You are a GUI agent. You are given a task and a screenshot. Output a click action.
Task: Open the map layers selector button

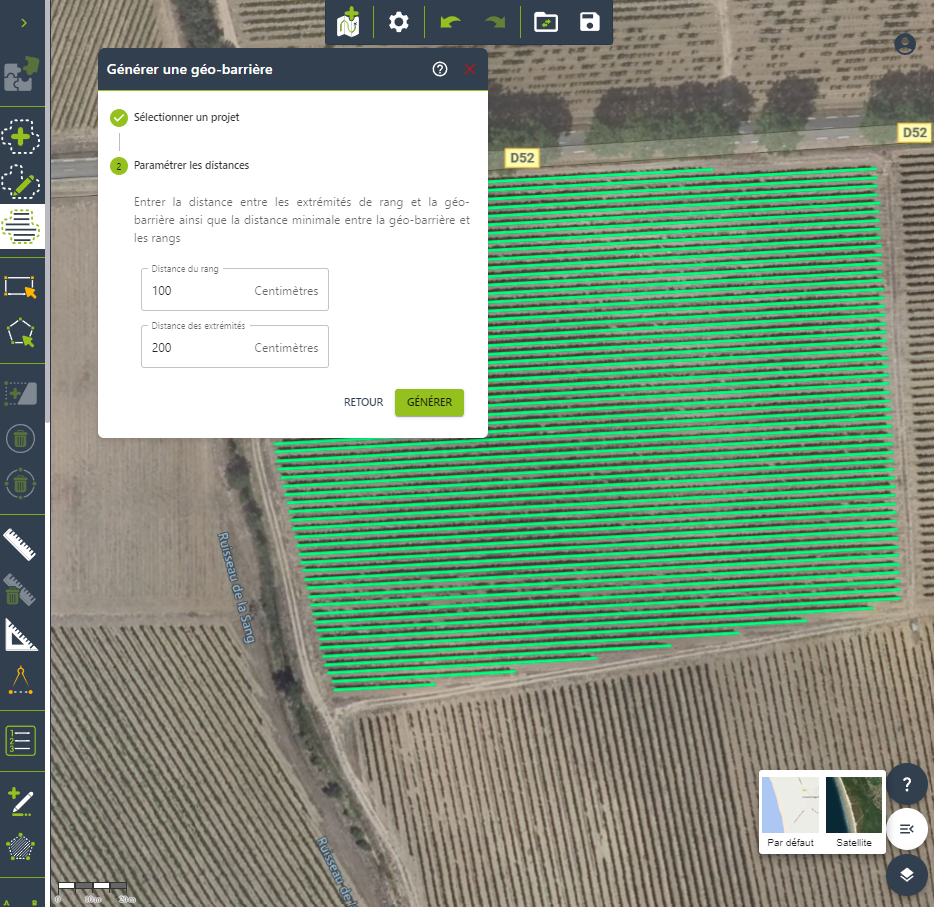tap(906, 874)
